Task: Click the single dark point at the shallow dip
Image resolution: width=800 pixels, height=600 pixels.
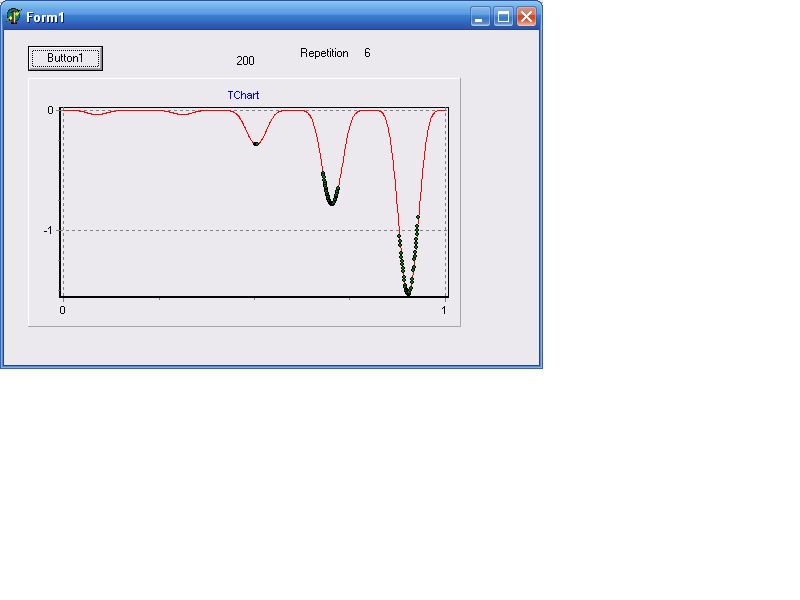Action: (256, 144)
